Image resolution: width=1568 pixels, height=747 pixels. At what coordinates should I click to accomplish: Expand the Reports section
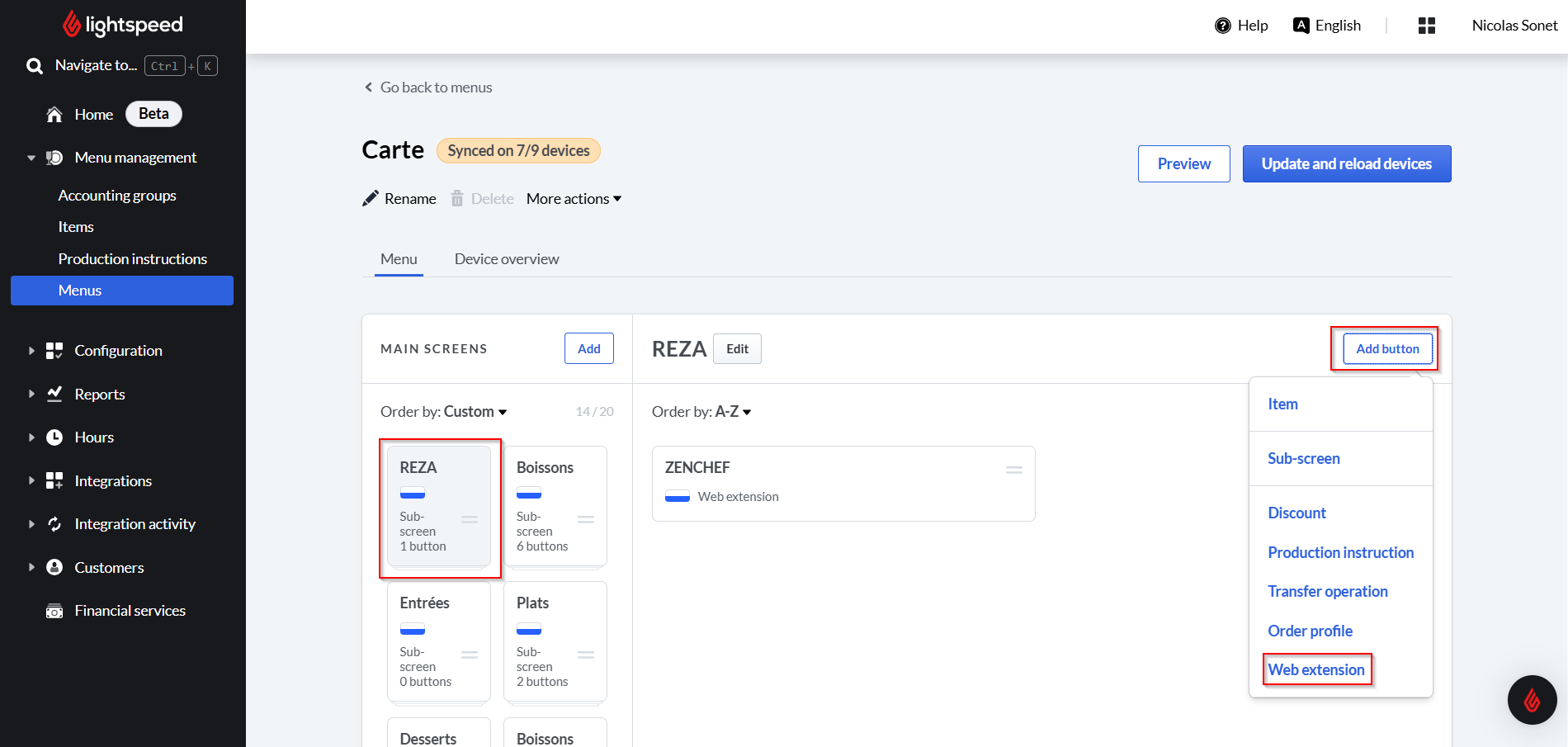[x=31, y=394]
